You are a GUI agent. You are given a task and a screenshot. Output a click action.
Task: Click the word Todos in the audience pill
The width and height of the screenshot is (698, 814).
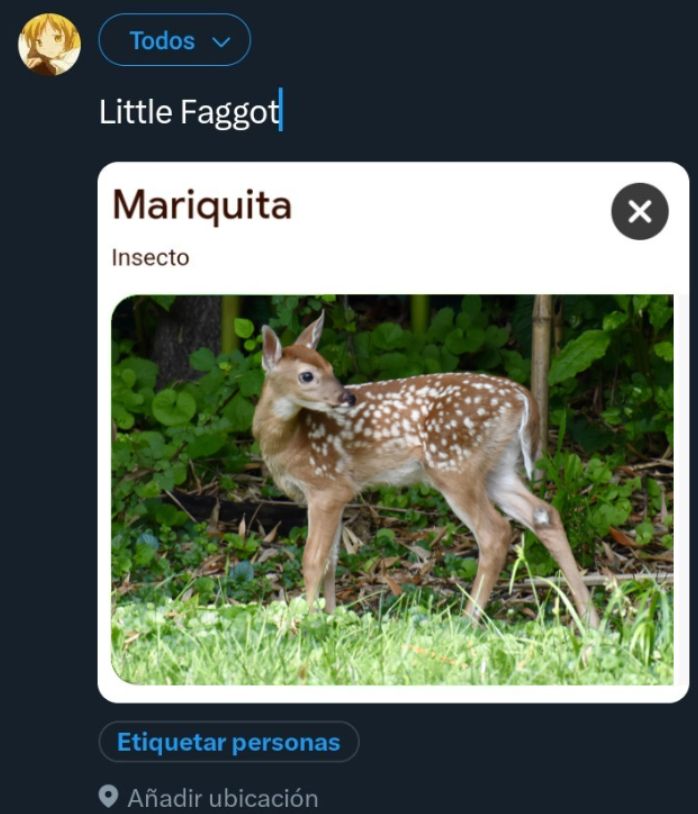[162, 40]
